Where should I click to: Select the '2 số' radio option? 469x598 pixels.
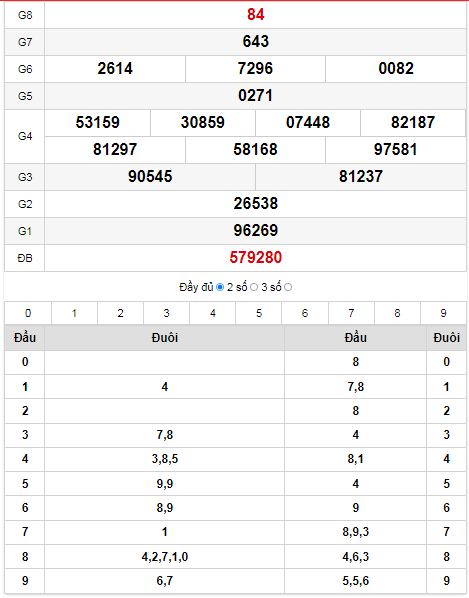[x=254, y=287]
